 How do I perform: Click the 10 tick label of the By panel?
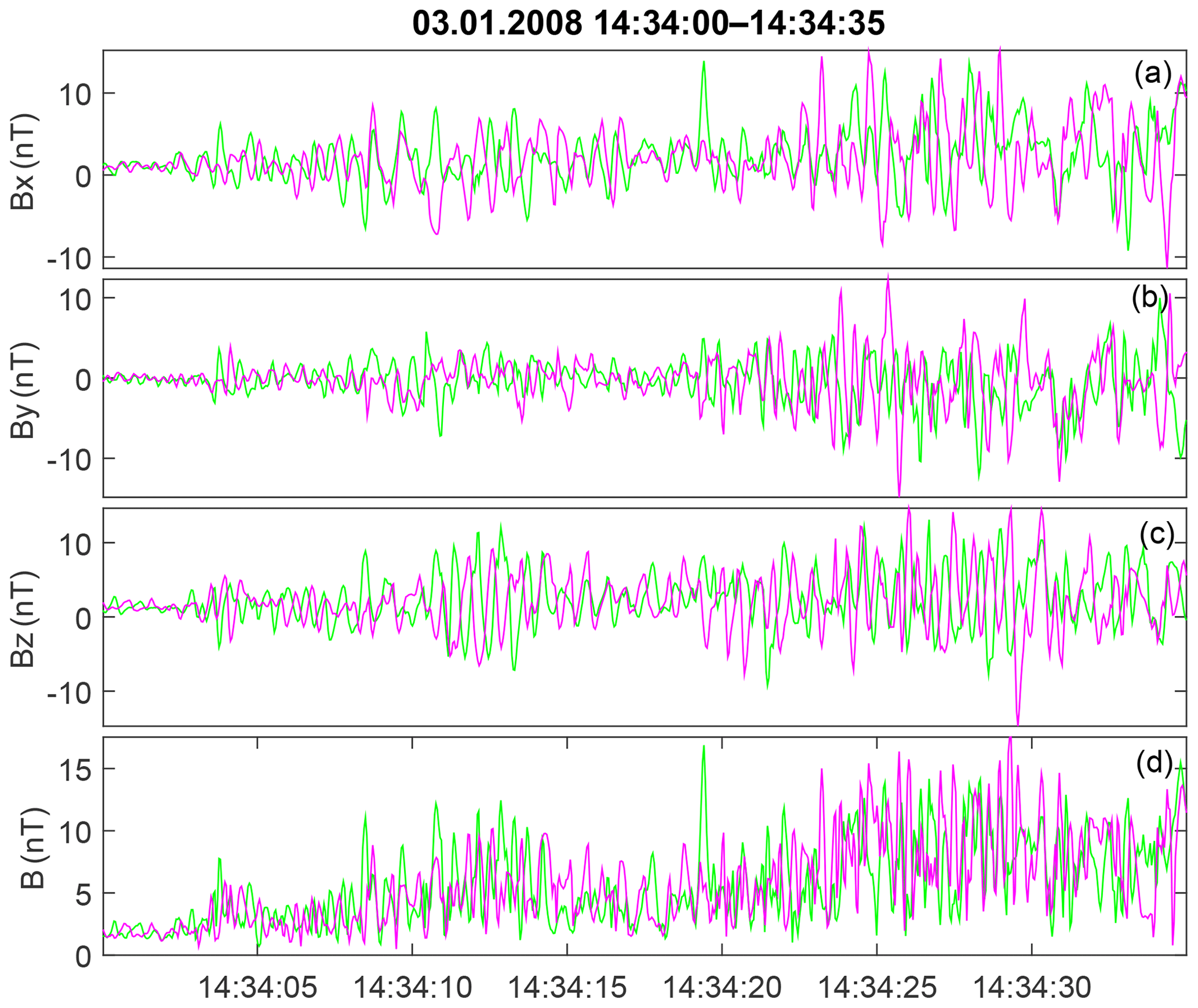75,300
